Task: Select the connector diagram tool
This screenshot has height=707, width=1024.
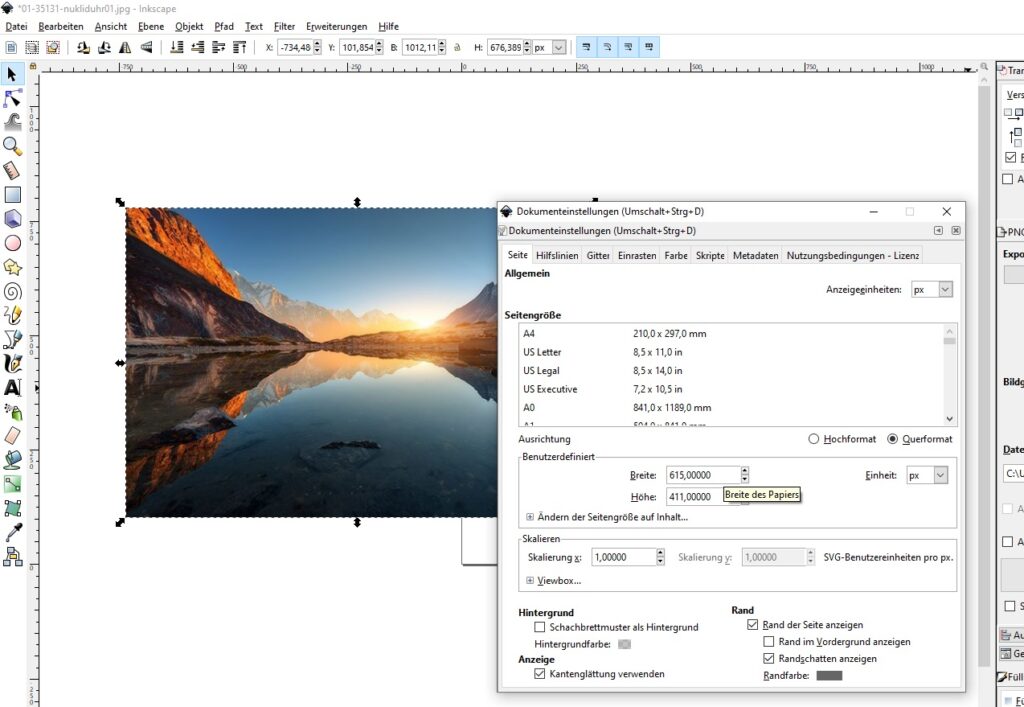Action: (12, 557)
